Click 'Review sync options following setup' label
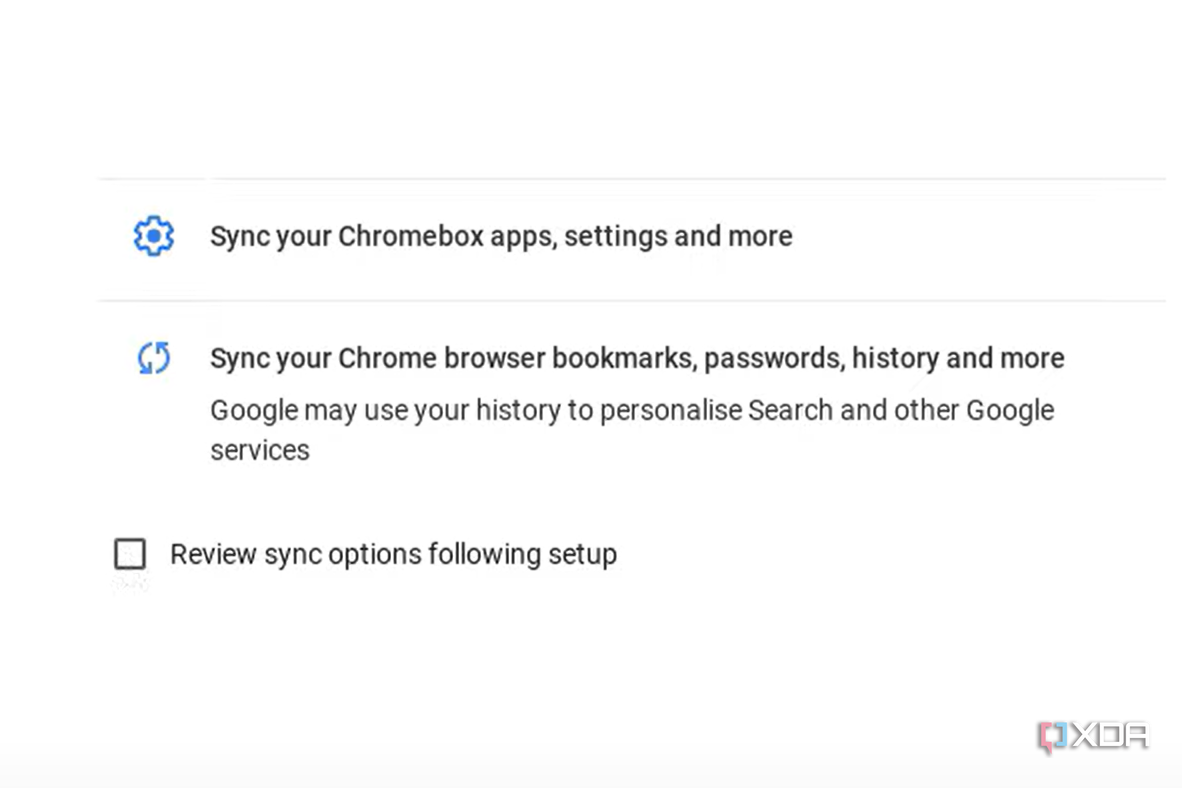The image size is (1182, 788). (x=393, y=554)
